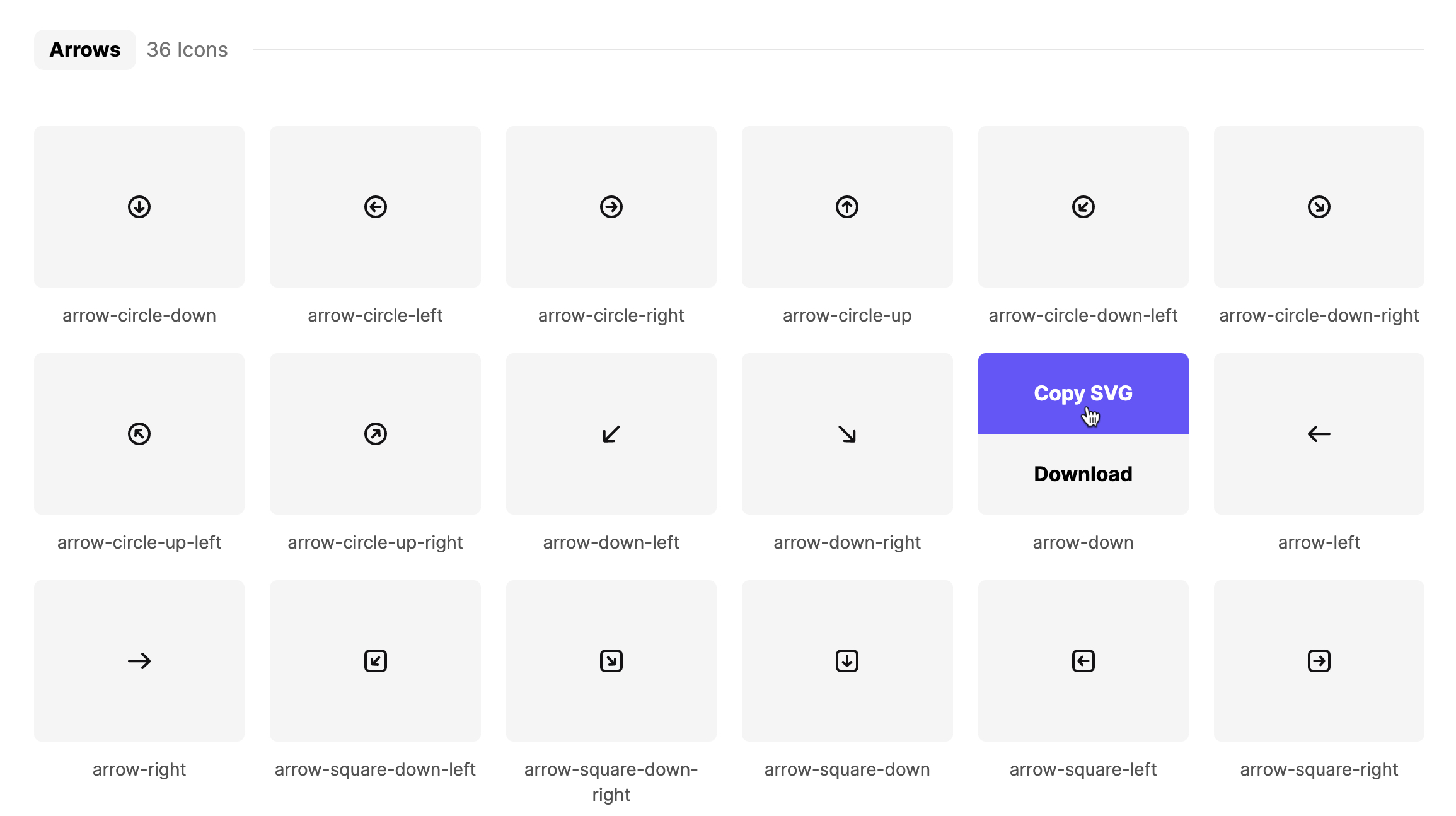Click the arrow-circle-down-left icon

pyautogui.click(x=1083, y=206)
